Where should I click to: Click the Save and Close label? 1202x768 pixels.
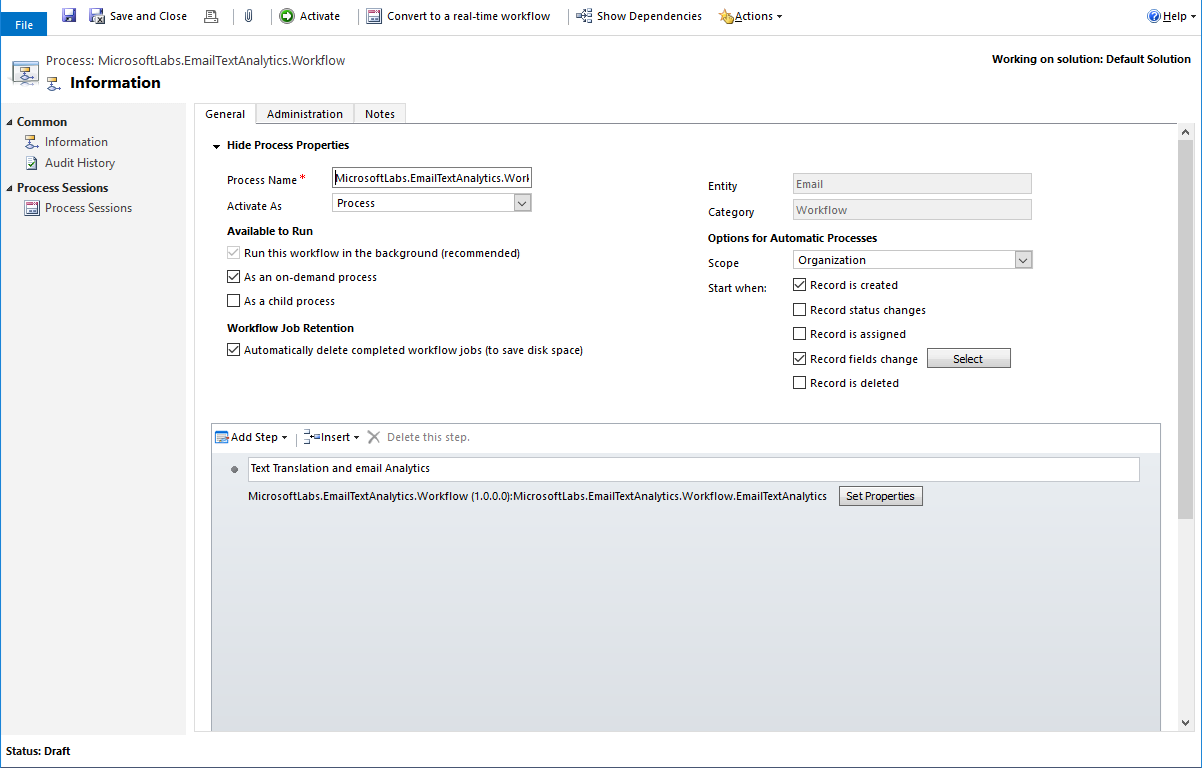click(148, 16)
